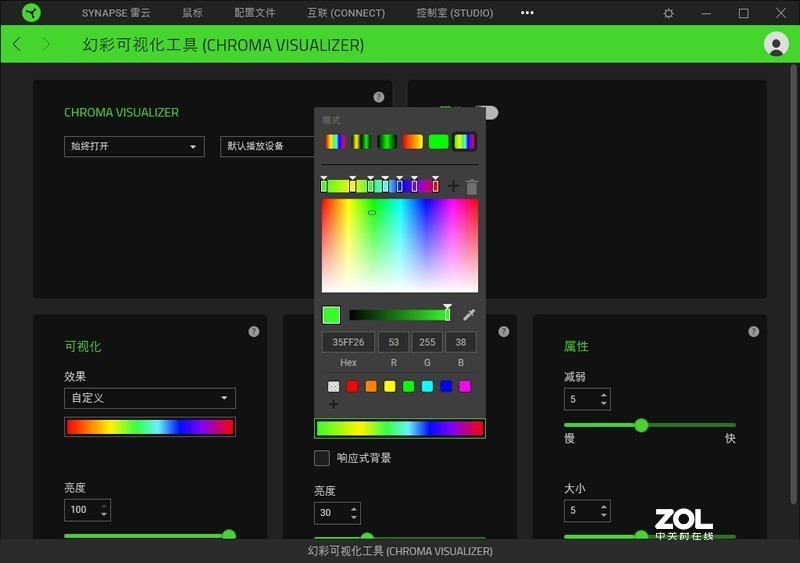Open the help icon in Chroma Visualizer panel
Screen dimensions: 800x563
point(379,97)
